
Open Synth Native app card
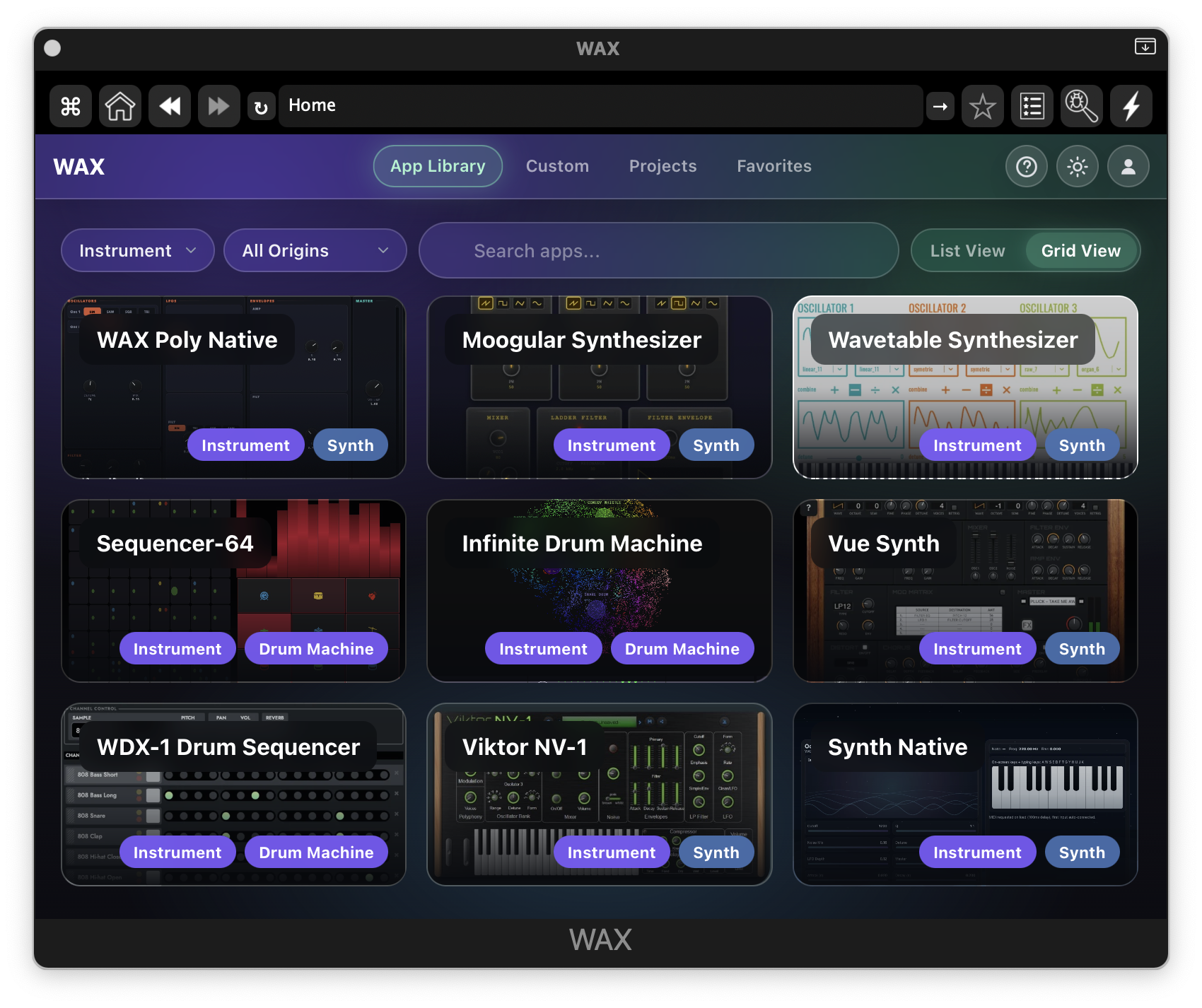(x=965, y=795)
